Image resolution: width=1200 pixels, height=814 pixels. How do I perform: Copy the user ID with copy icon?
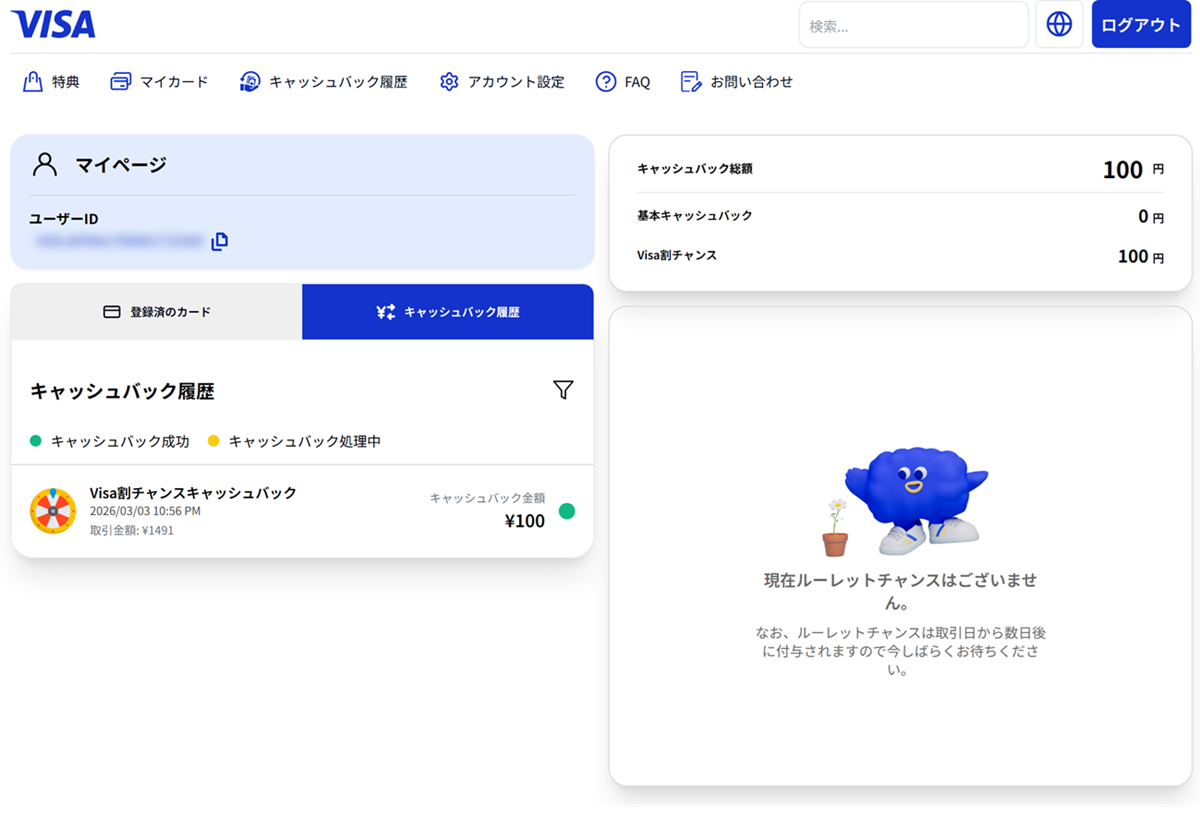(x=220, y=240)
